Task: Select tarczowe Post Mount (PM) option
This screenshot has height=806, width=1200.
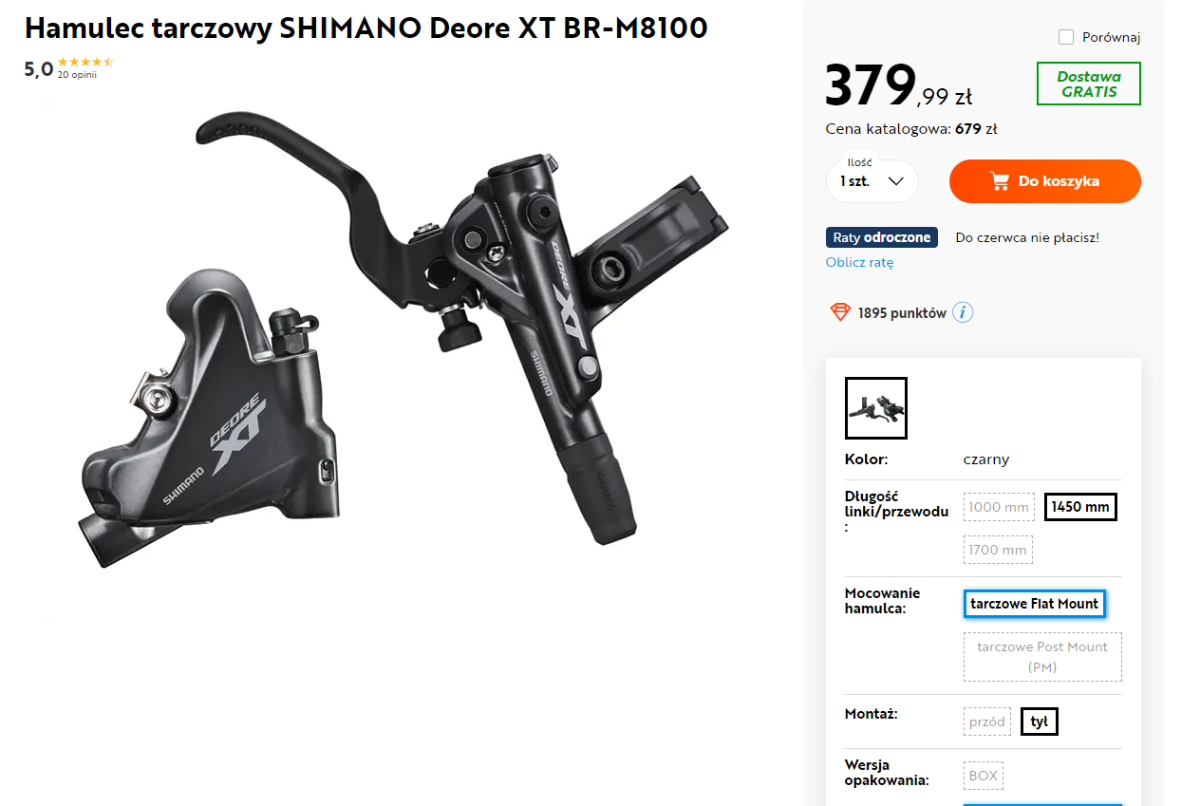Action: coord(1043,657)
